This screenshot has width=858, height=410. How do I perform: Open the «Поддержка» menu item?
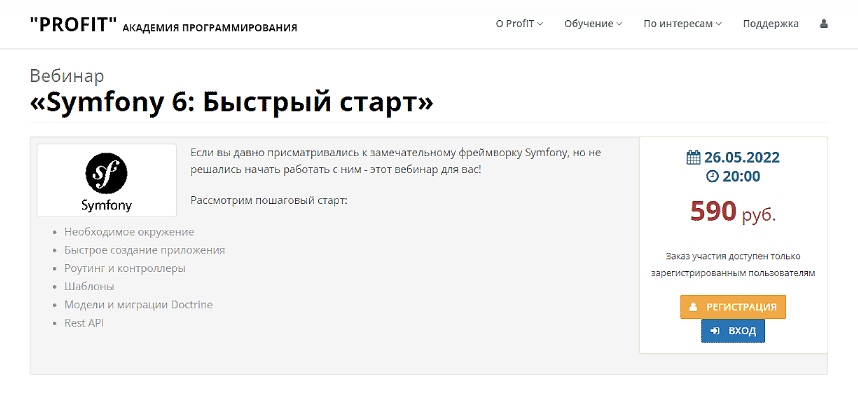(x=770, y=24)
